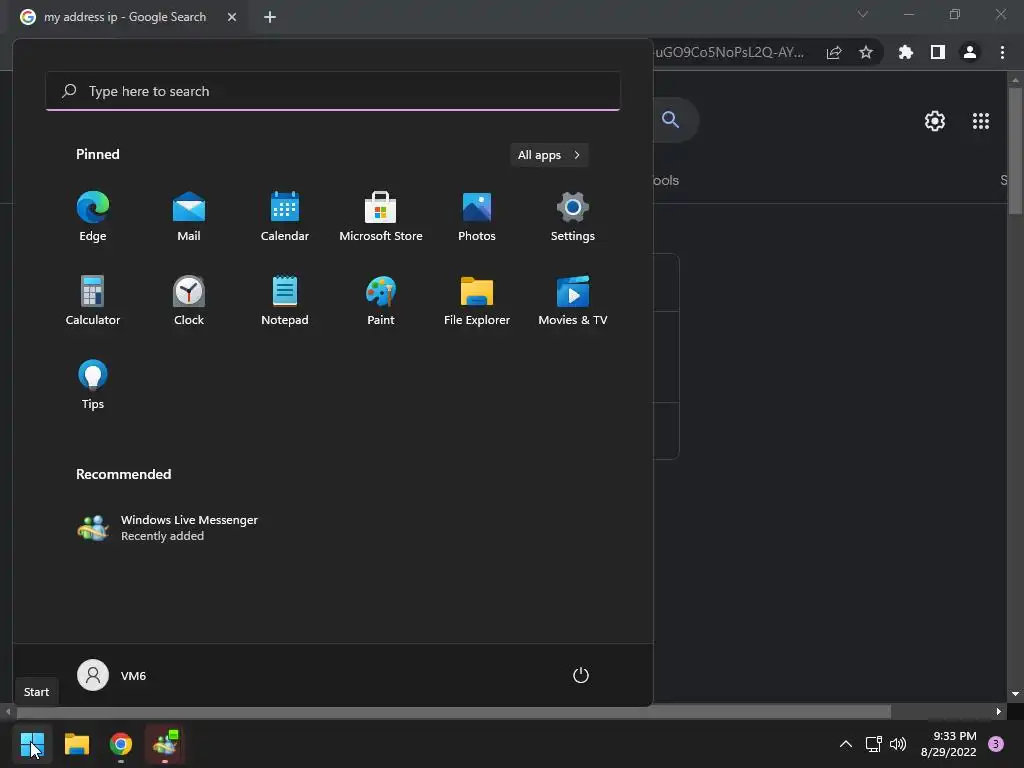Toggle Chrome side panel
This screenshot has width=1024, height=768.
coord(938,52)
